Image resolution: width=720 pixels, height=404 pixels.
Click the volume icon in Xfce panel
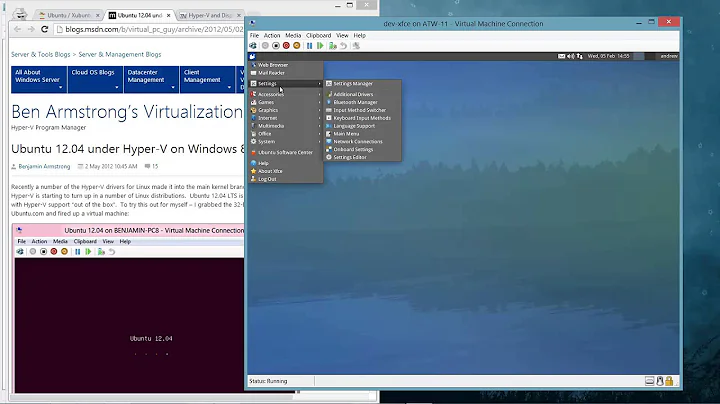[570, 56]
